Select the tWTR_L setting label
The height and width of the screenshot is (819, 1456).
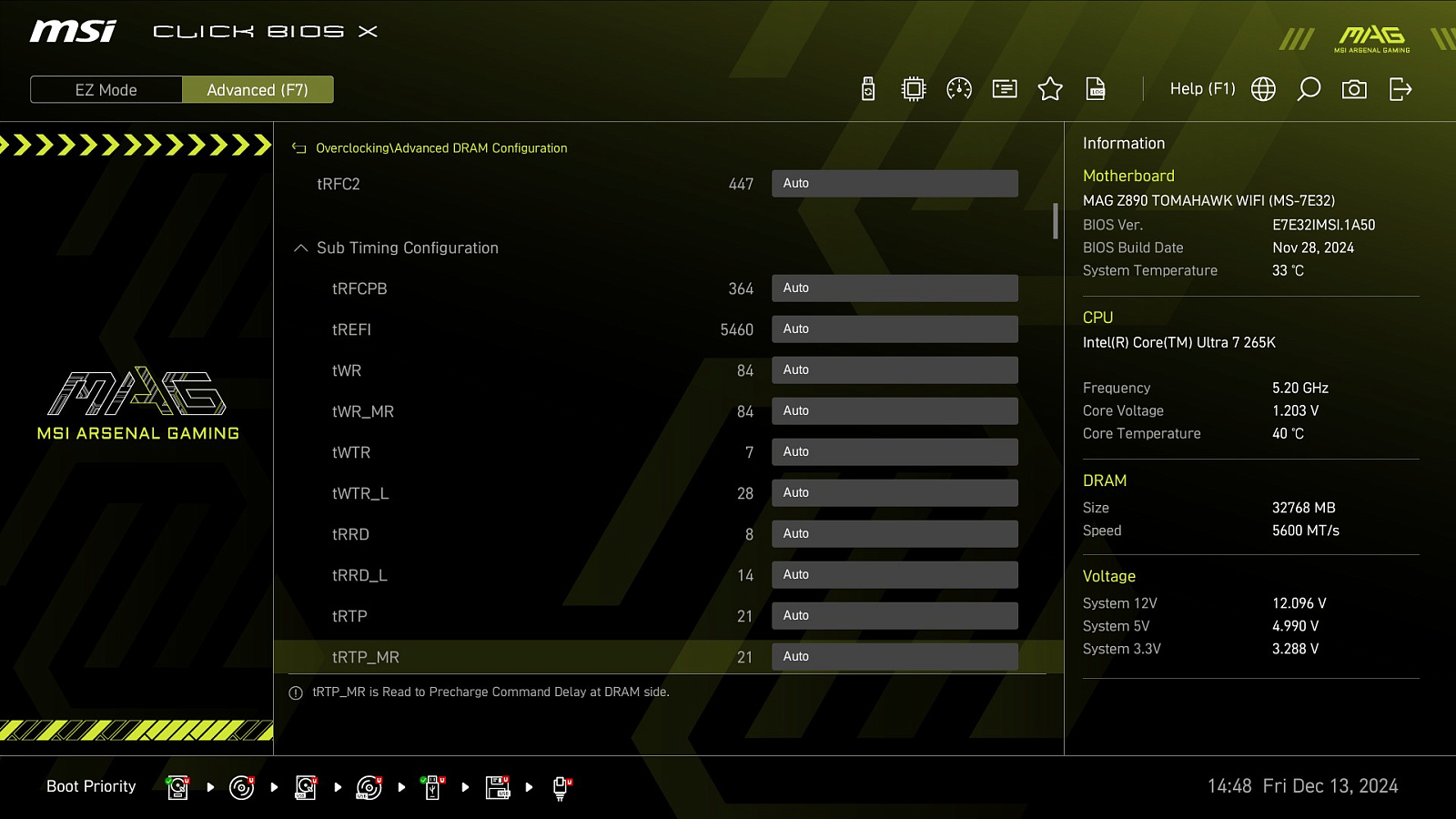coord(360,494)
